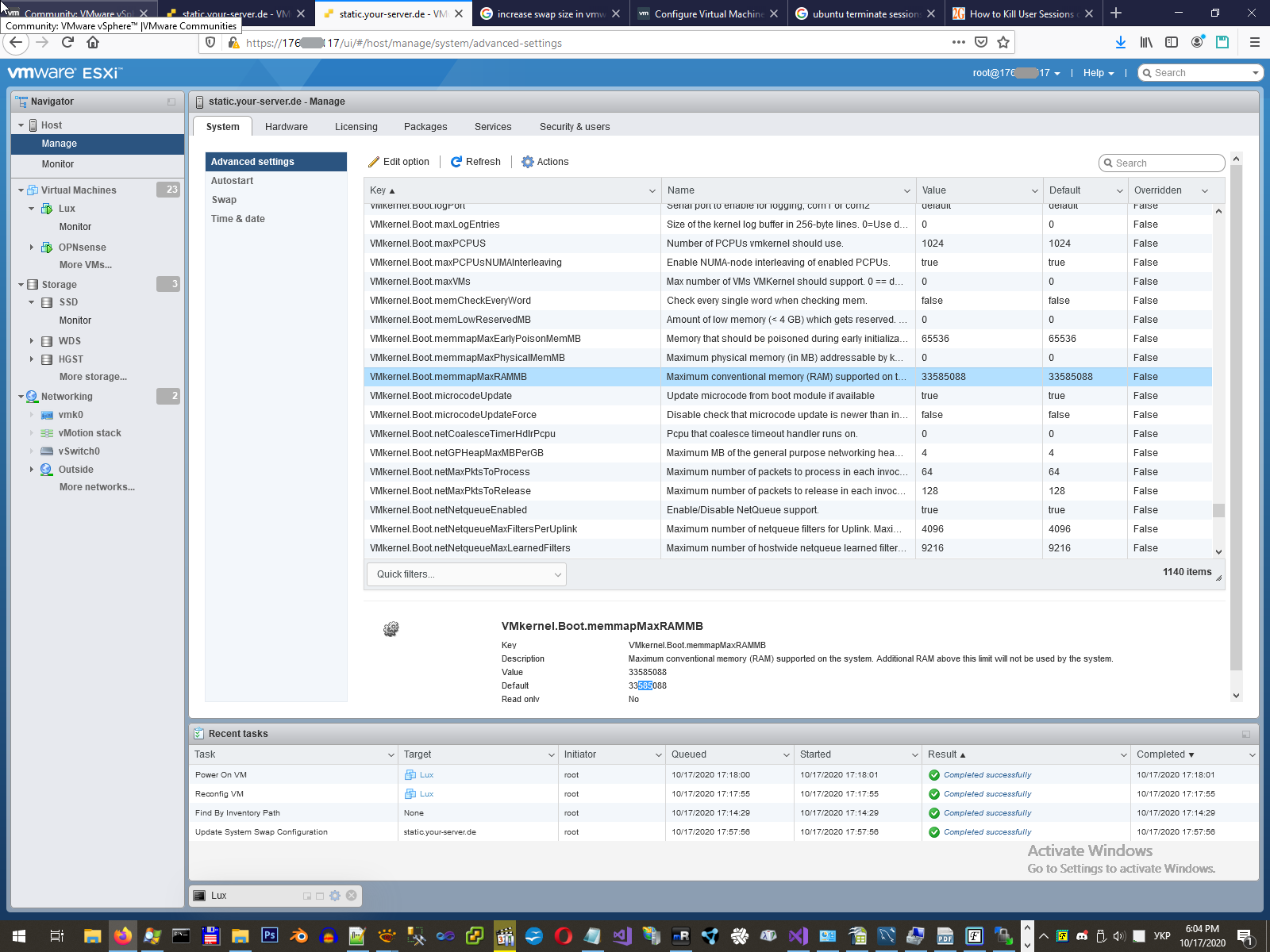Close the Lux console entry in bottom bar

pyautogui.click(x=351, y=896)
